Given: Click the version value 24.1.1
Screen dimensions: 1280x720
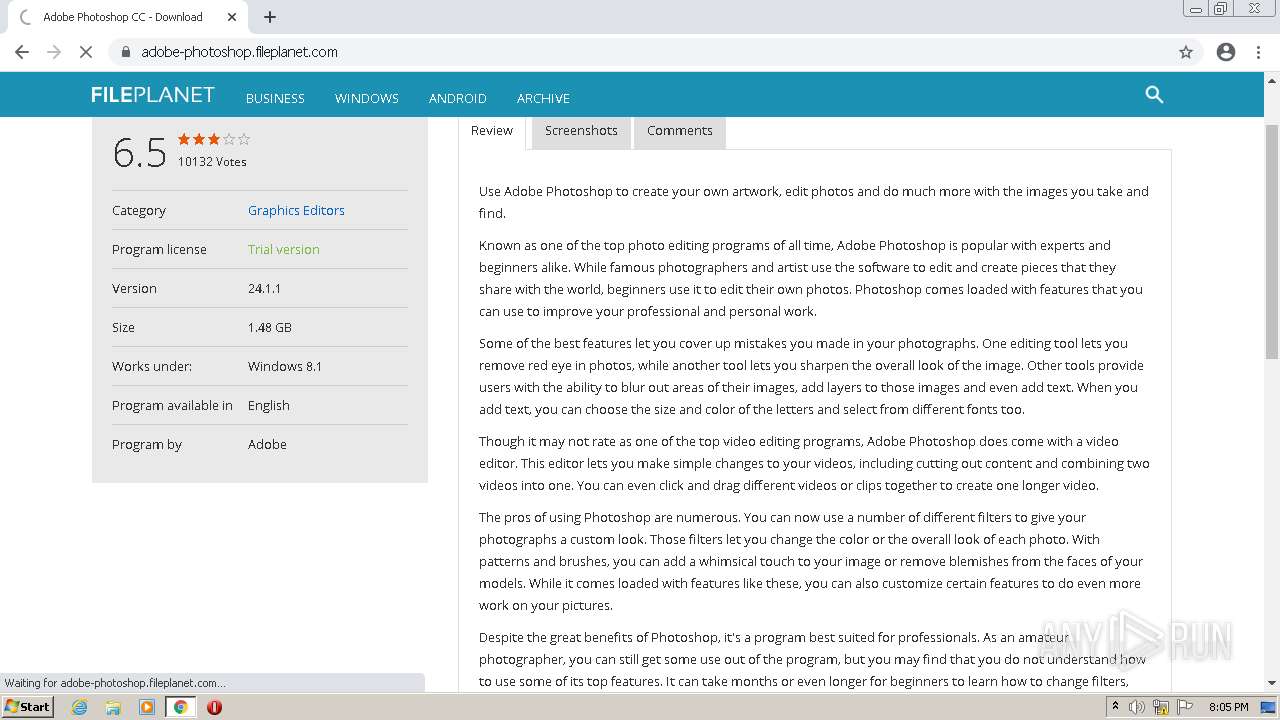Looking at the screenshot, I should click(x=264, y=288).
